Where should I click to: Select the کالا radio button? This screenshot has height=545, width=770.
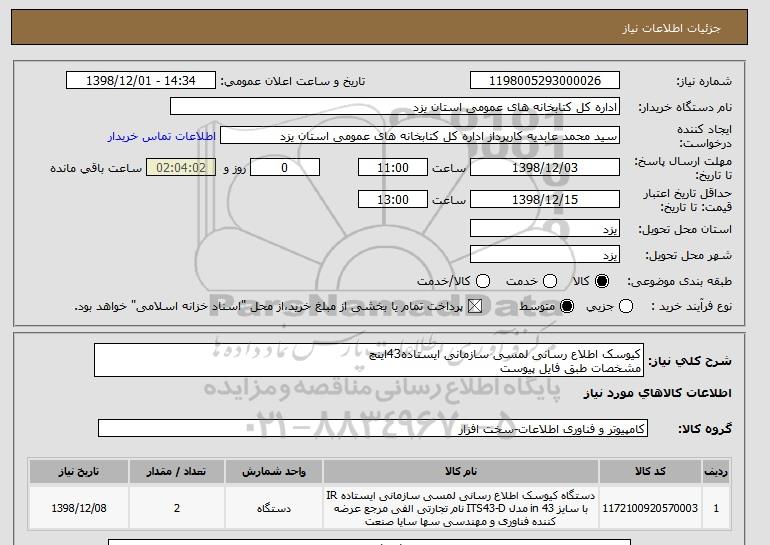click(x=602, y=281)
